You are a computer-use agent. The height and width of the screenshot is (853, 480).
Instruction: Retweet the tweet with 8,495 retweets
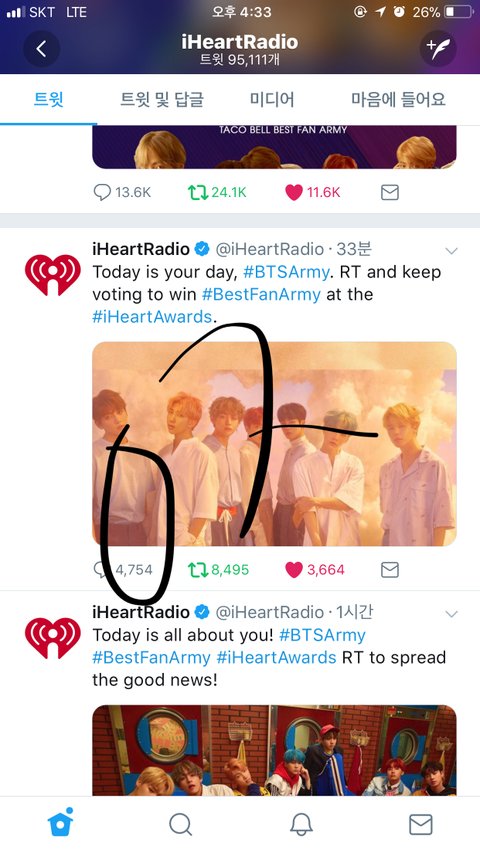click(x=198, y=570)
